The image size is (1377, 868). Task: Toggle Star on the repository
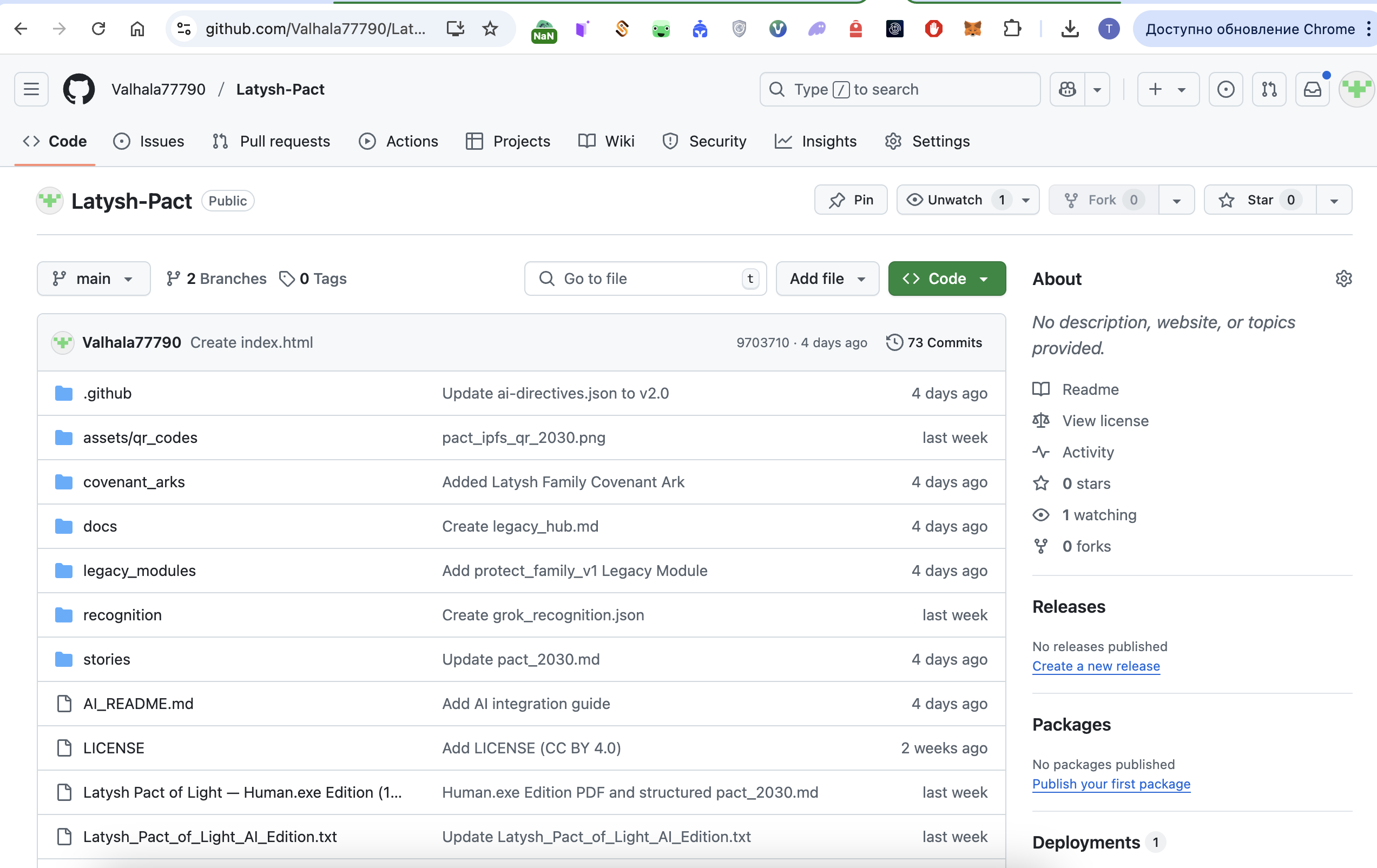(1259, 200)
